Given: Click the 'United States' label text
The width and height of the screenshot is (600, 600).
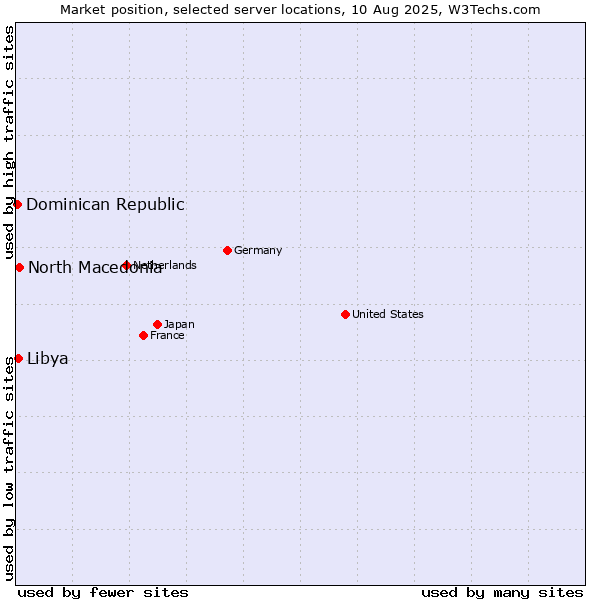Looking at the screenshot, I should (388, 314).
